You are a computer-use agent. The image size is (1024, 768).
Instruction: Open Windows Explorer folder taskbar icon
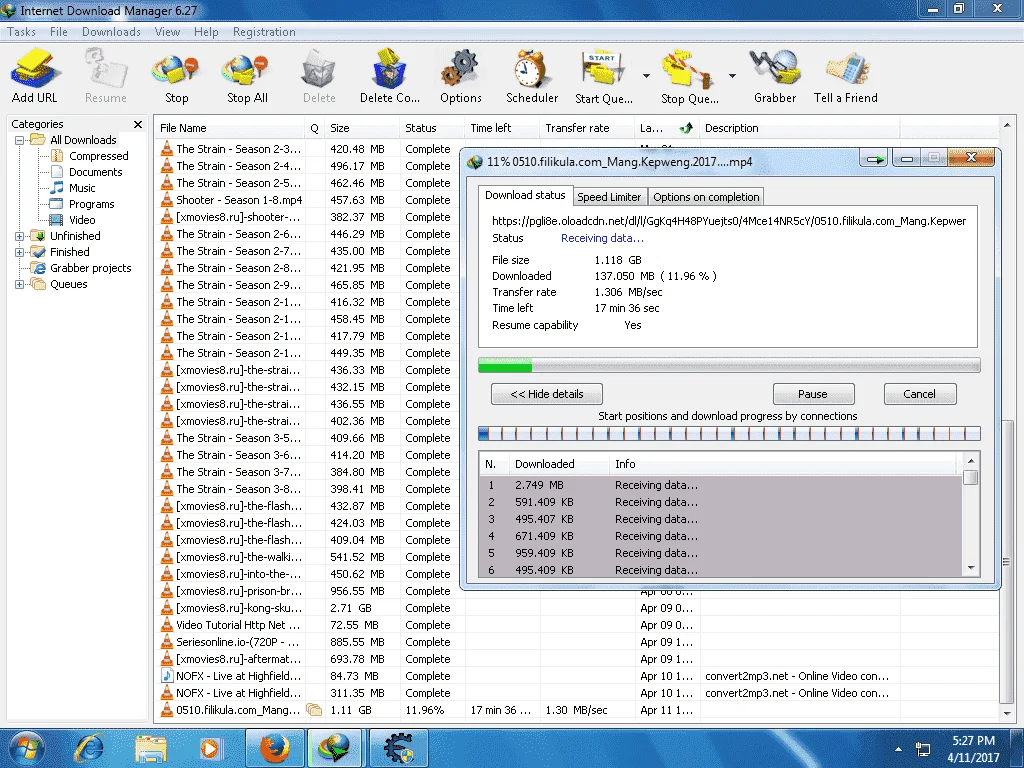(151, 748)
